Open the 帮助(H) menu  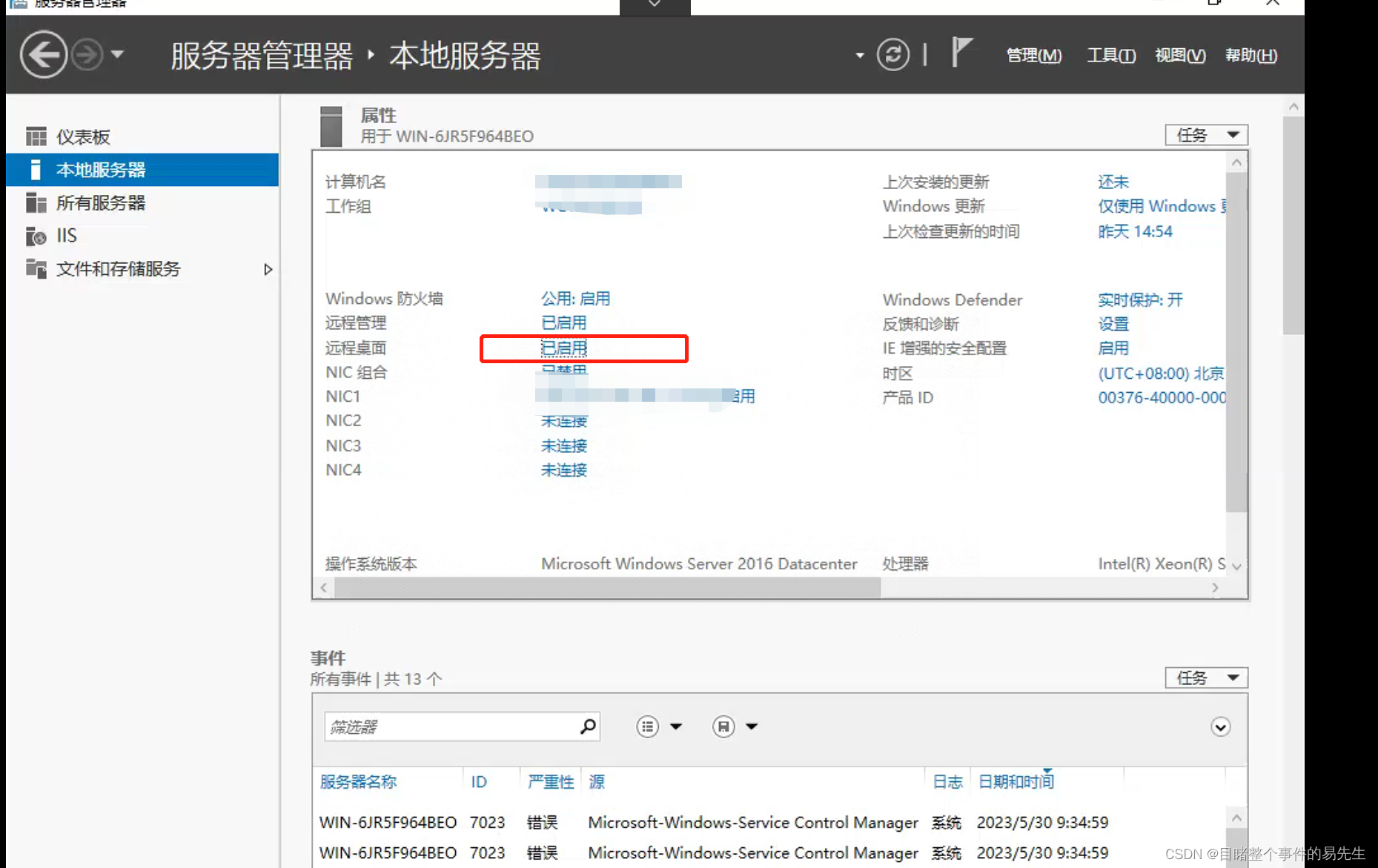(x=1251, y=56)
